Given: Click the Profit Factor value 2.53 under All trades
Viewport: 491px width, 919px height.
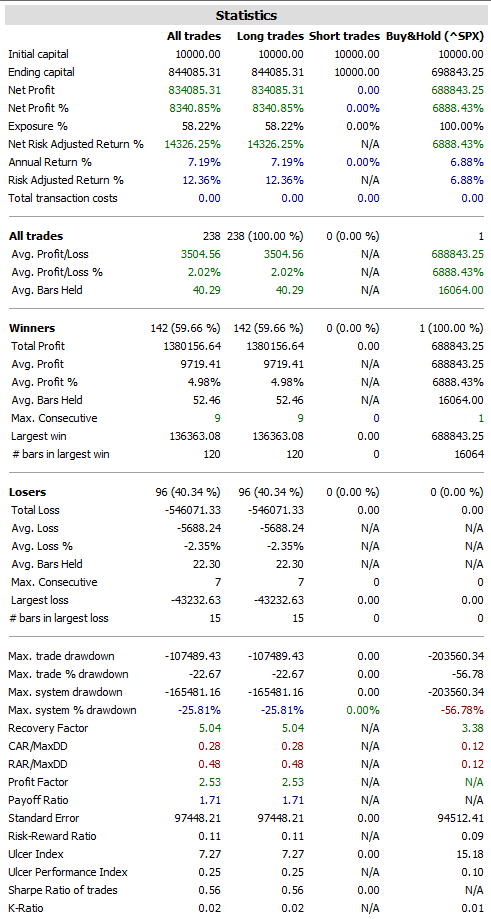Looking at the screenshot, I should pos(210,782).
